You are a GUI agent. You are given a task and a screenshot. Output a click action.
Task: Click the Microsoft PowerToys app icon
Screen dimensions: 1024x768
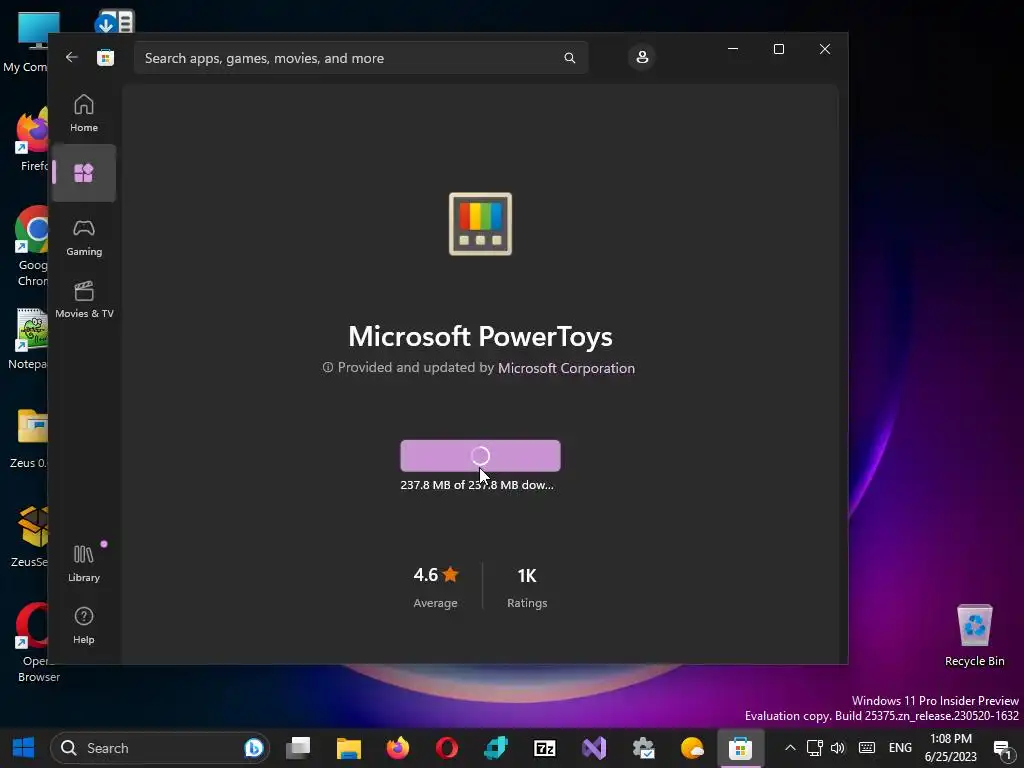click(x=481, y=224)
